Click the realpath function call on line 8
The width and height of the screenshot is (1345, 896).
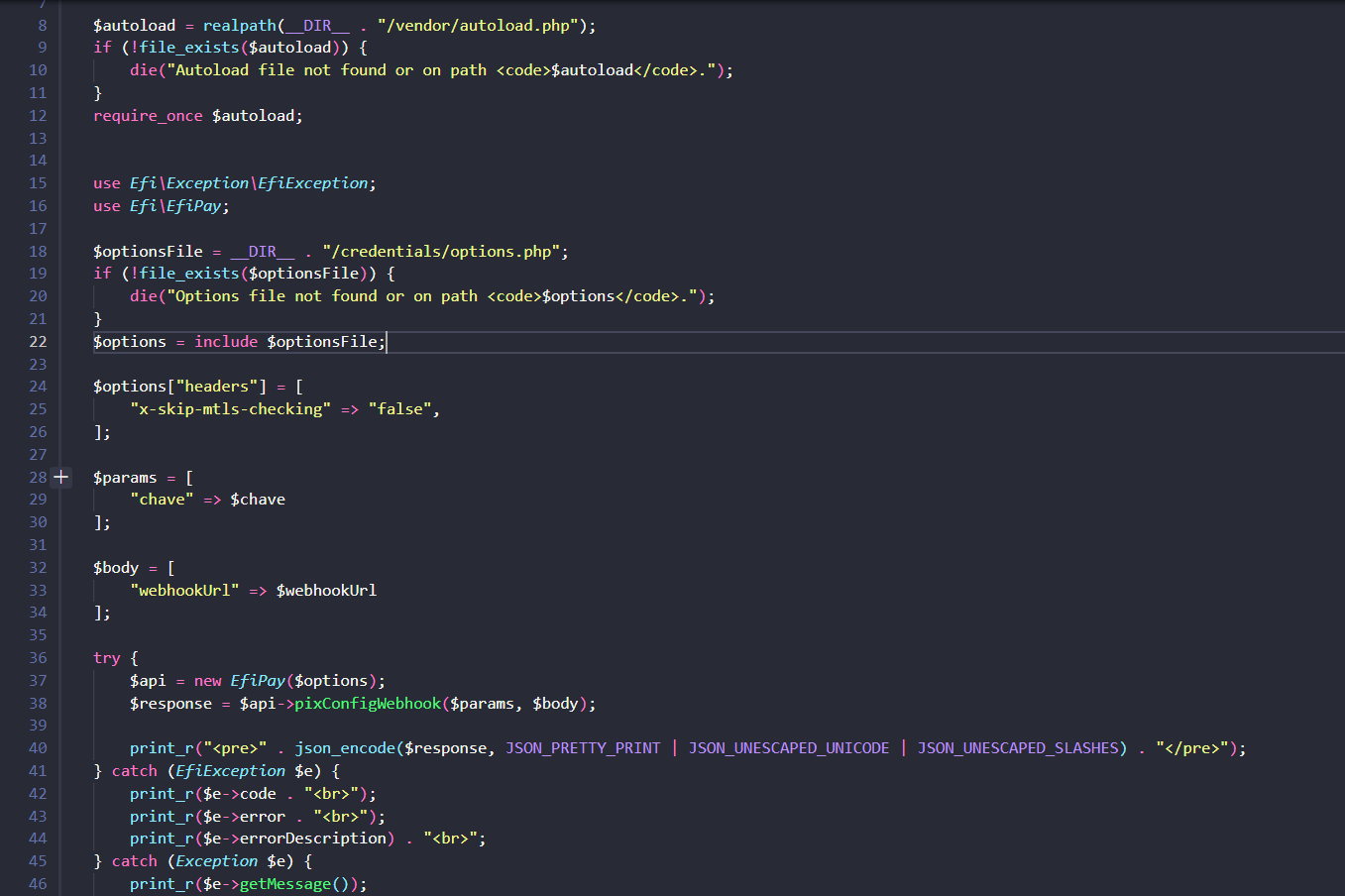coord(240,25)
